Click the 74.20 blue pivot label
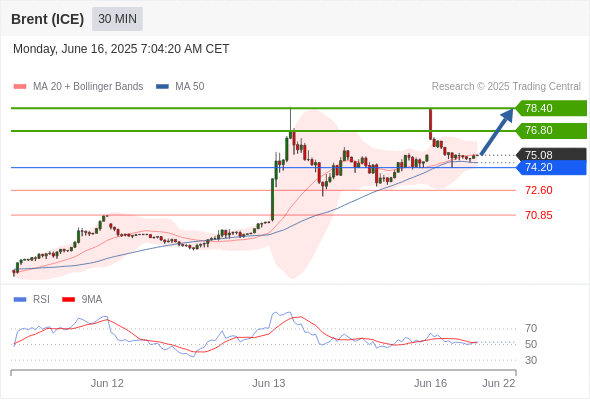 [551, 167]
